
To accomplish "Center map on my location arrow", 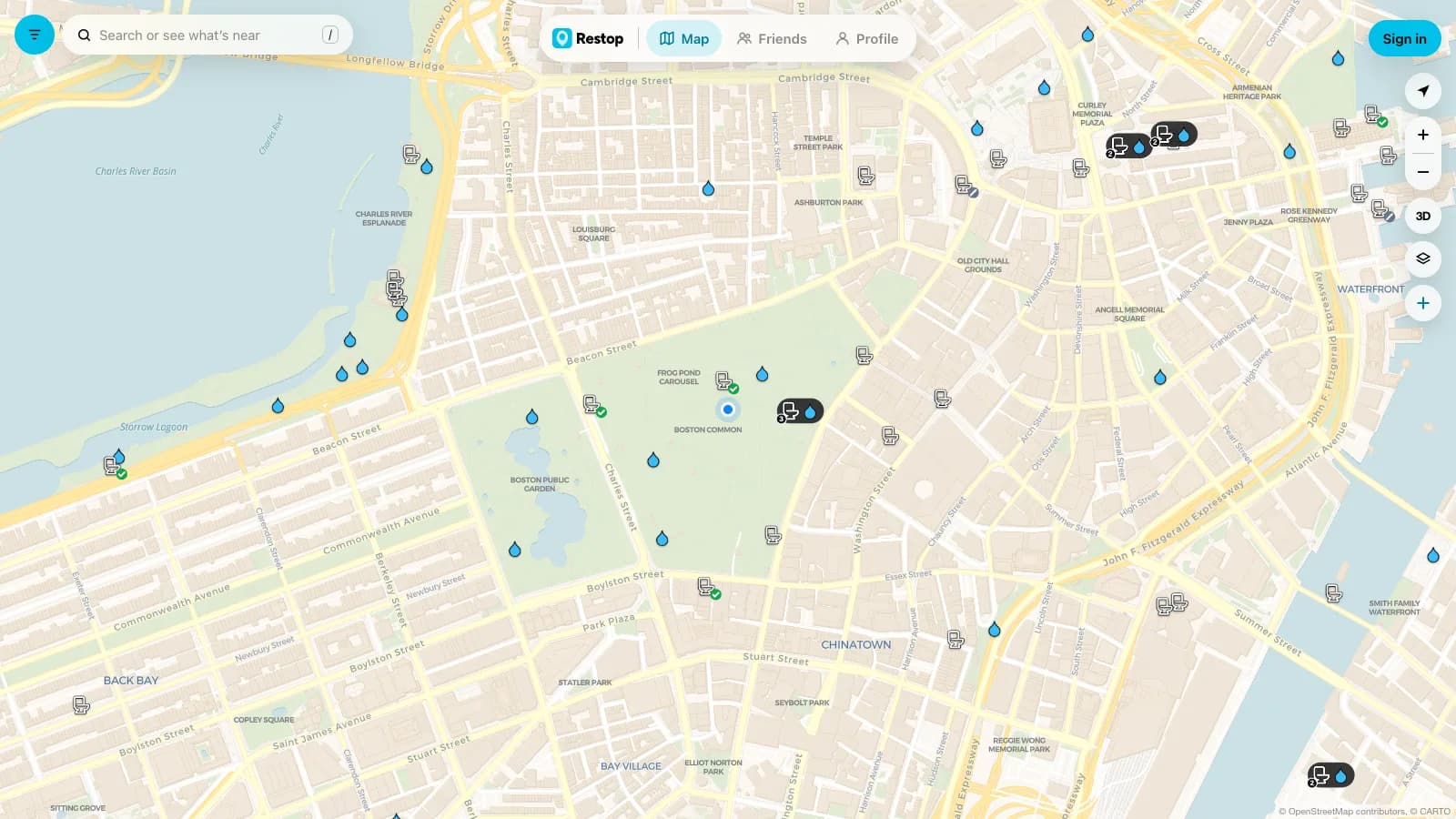I will click(x=1423, y=90).
